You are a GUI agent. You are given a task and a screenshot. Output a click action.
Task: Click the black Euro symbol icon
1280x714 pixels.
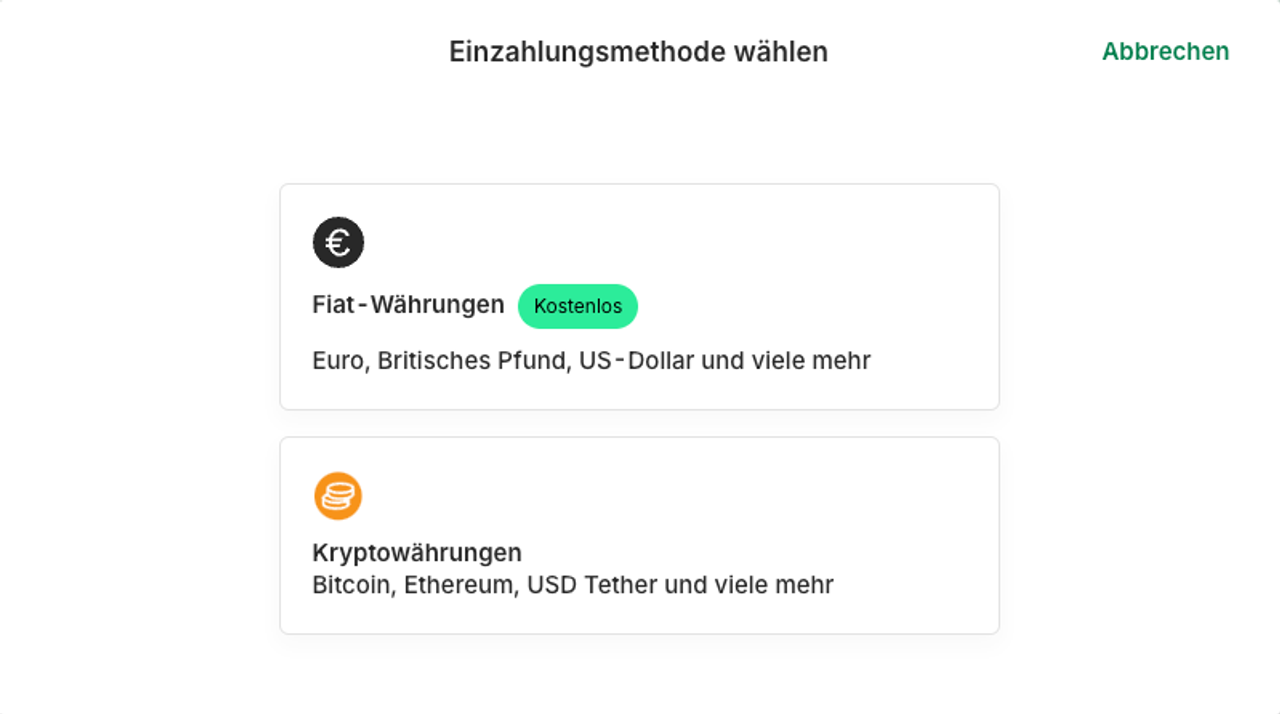pos(338,243)
